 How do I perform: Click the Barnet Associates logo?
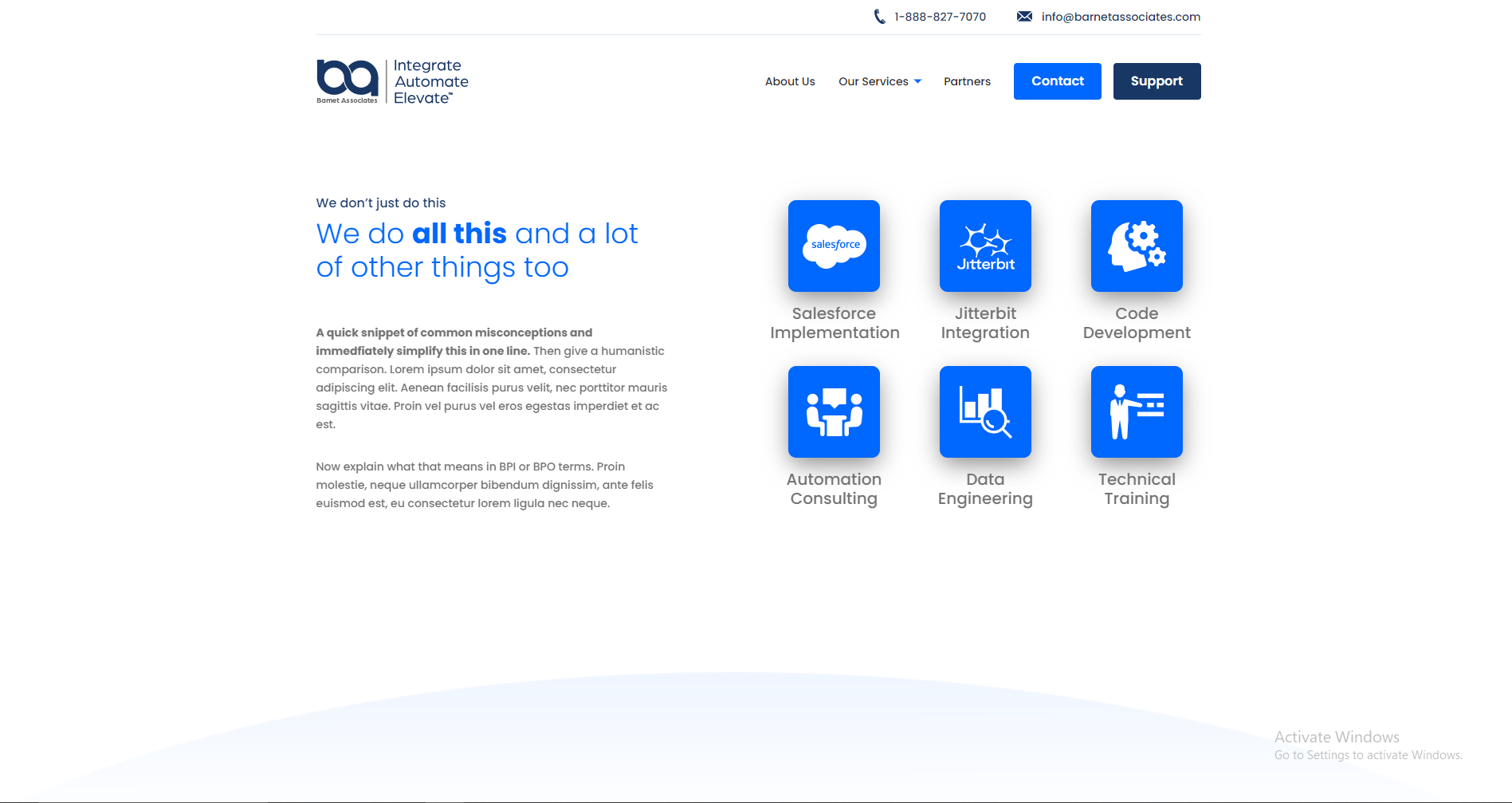(x=348, y=81)
